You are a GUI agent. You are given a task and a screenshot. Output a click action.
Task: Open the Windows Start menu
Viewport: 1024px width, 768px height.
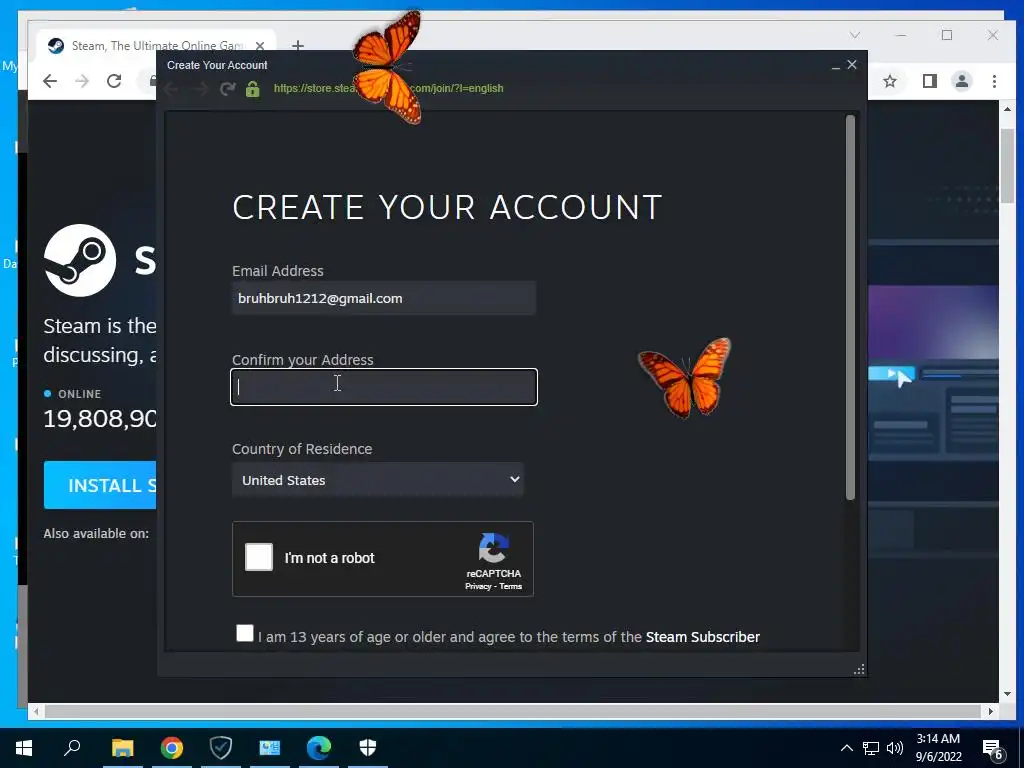coord(24,748)
